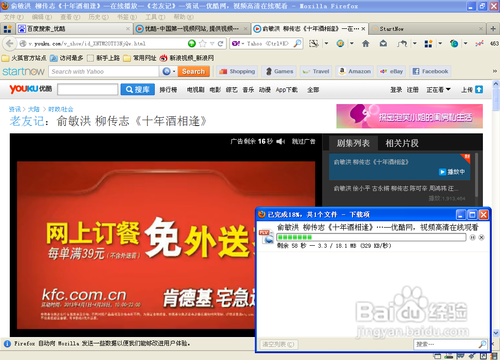Click the FLV file icon in downloads
Viewport: 500px width, 360px height.
267,237
